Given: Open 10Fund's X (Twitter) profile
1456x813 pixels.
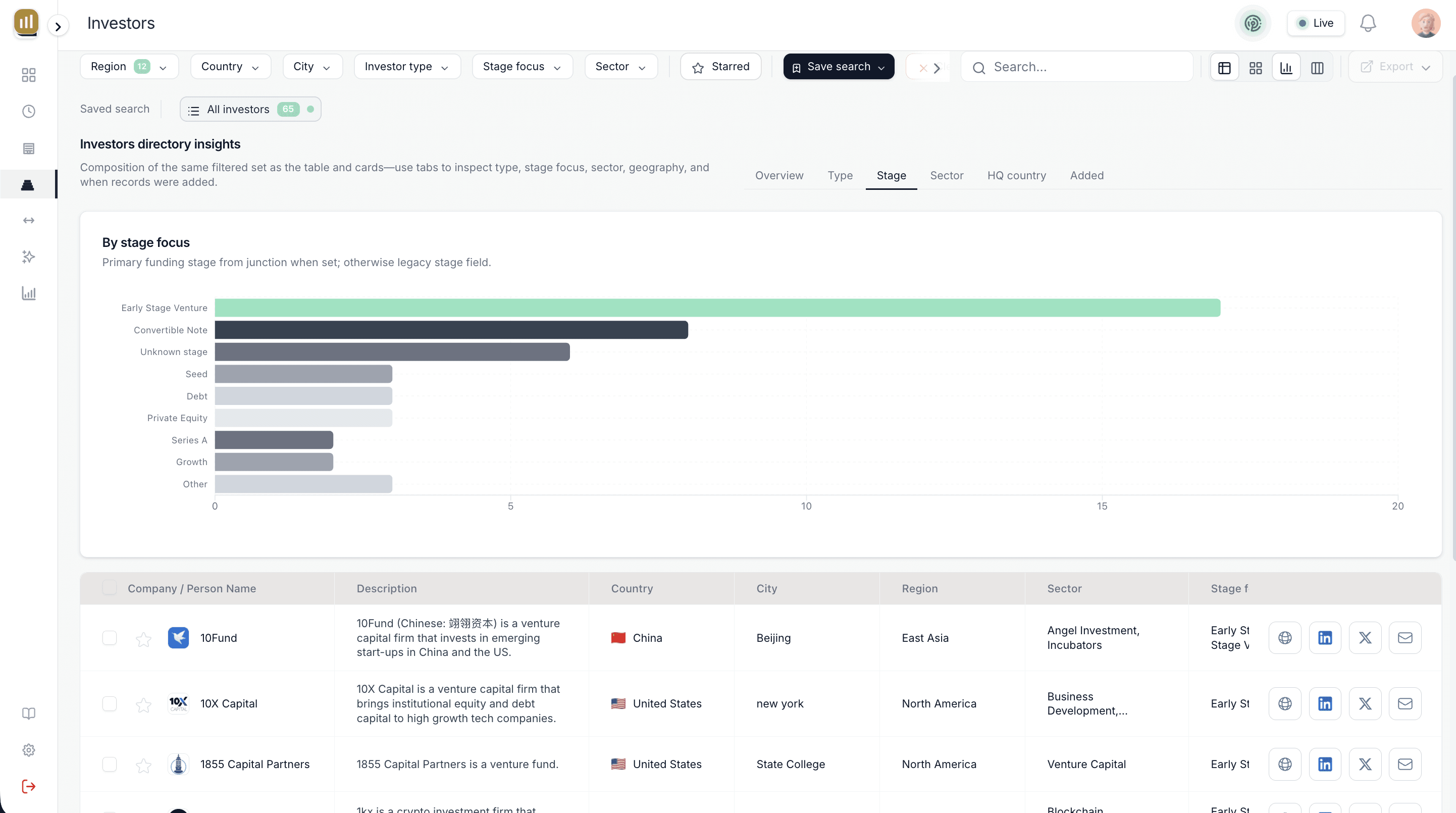Looking at the screenshot, I should [x=1365, y=638].
